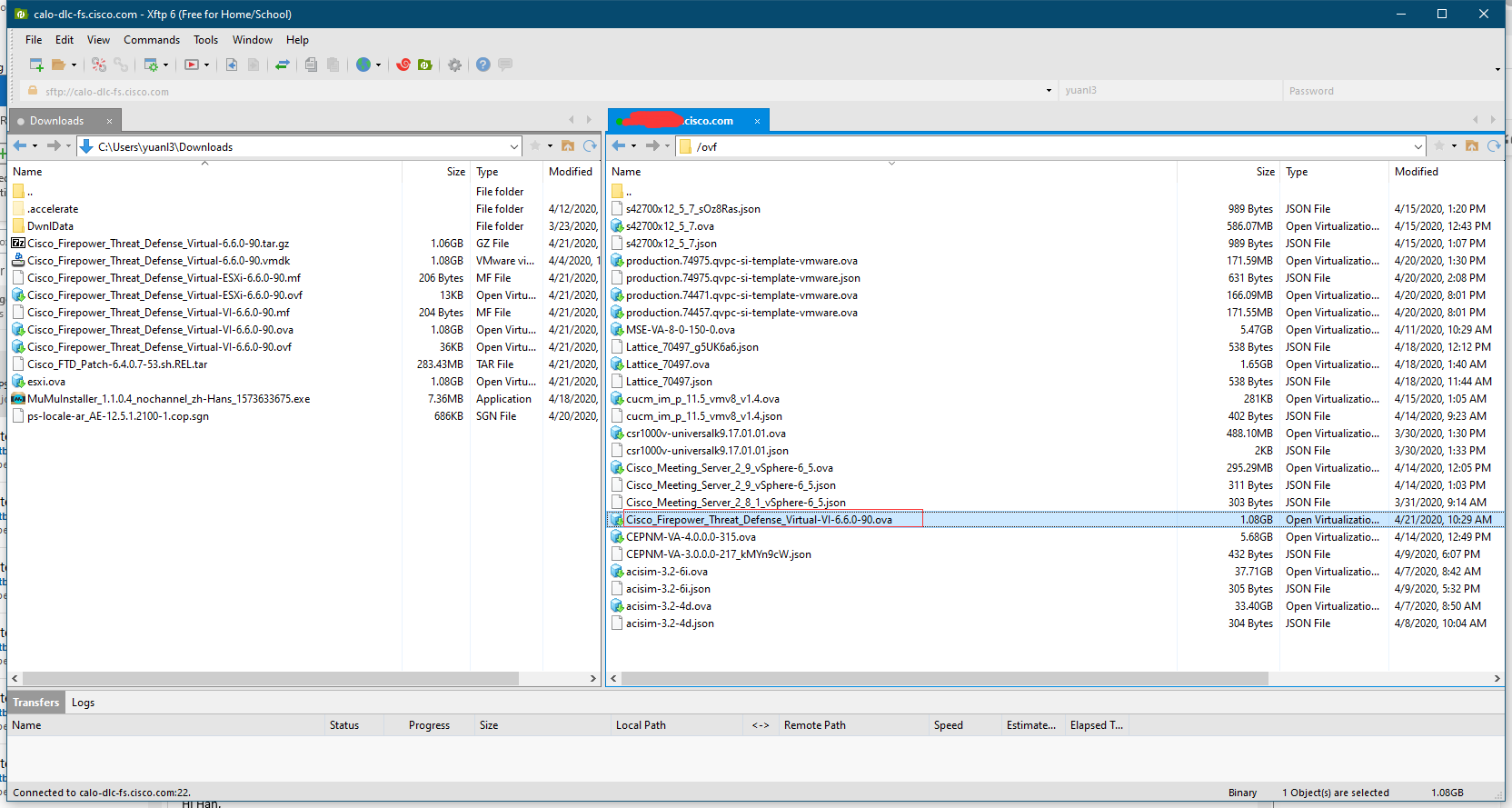The image size is (1512, 808).
Task: Click remote pane horizontal scrollbar
Action: pos(945,679)
